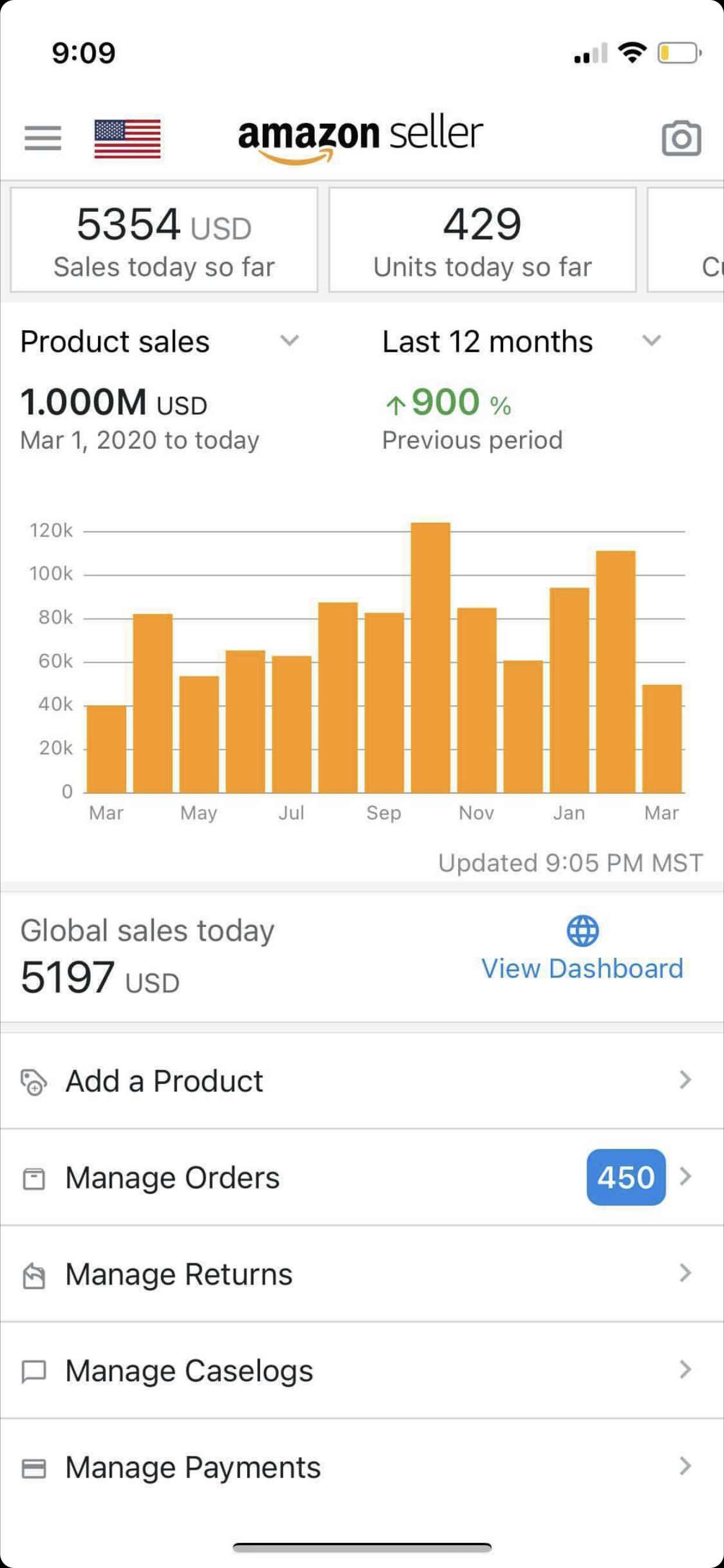Tap the US flag marketplace selector
Screen dimensions: 724x1568
click(x=127, y=139)
